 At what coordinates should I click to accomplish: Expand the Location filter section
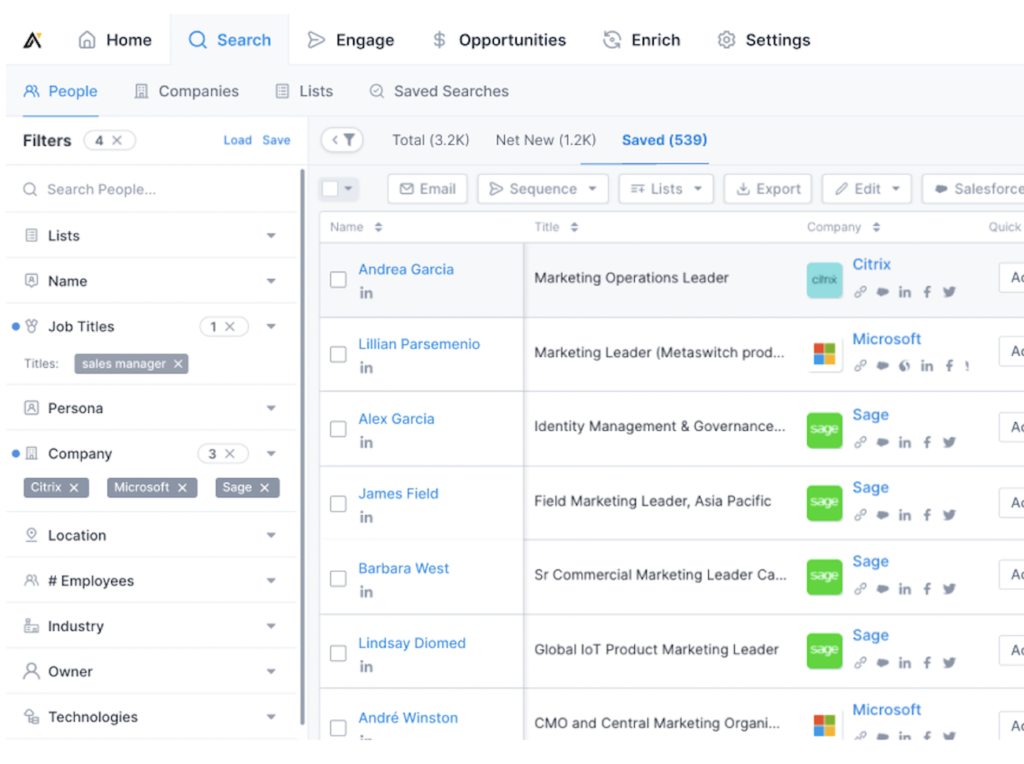[271, 535]
